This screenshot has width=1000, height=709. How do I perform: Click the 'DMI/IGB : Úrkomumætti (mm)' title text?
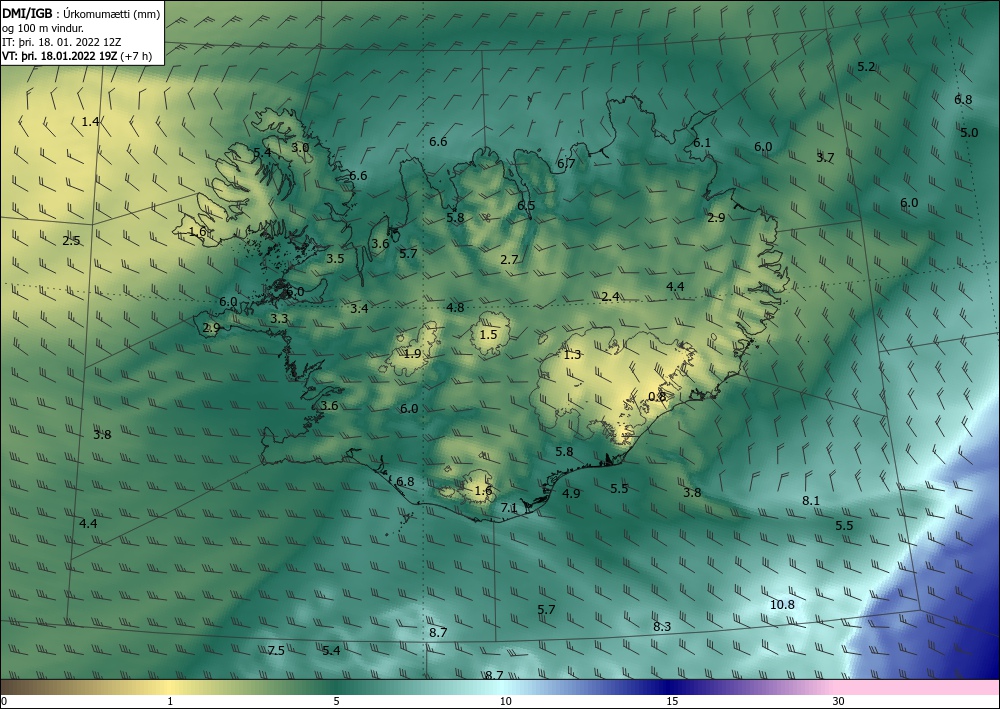[81, 15]
